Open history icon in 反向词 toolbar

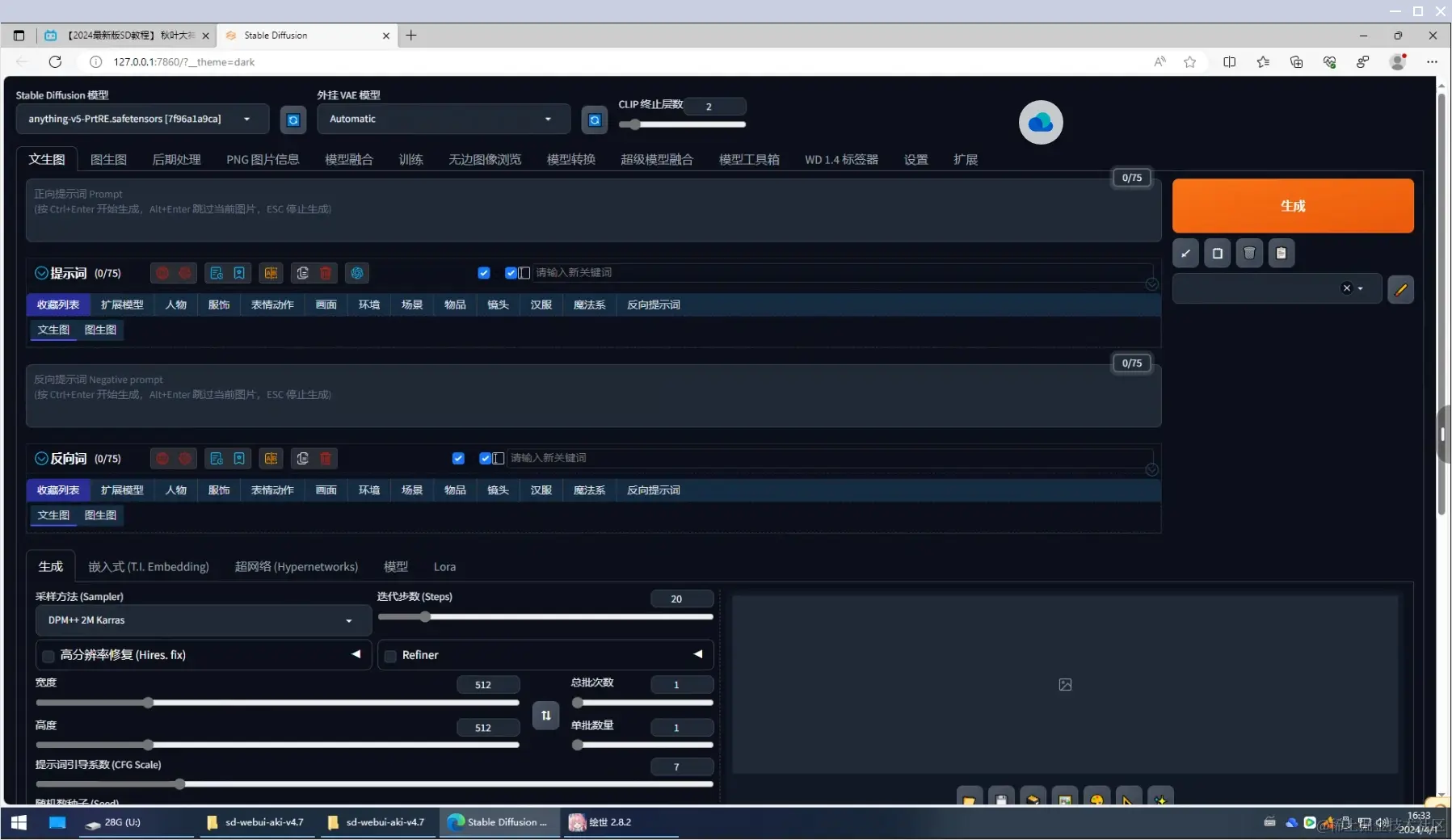(217, 459)
